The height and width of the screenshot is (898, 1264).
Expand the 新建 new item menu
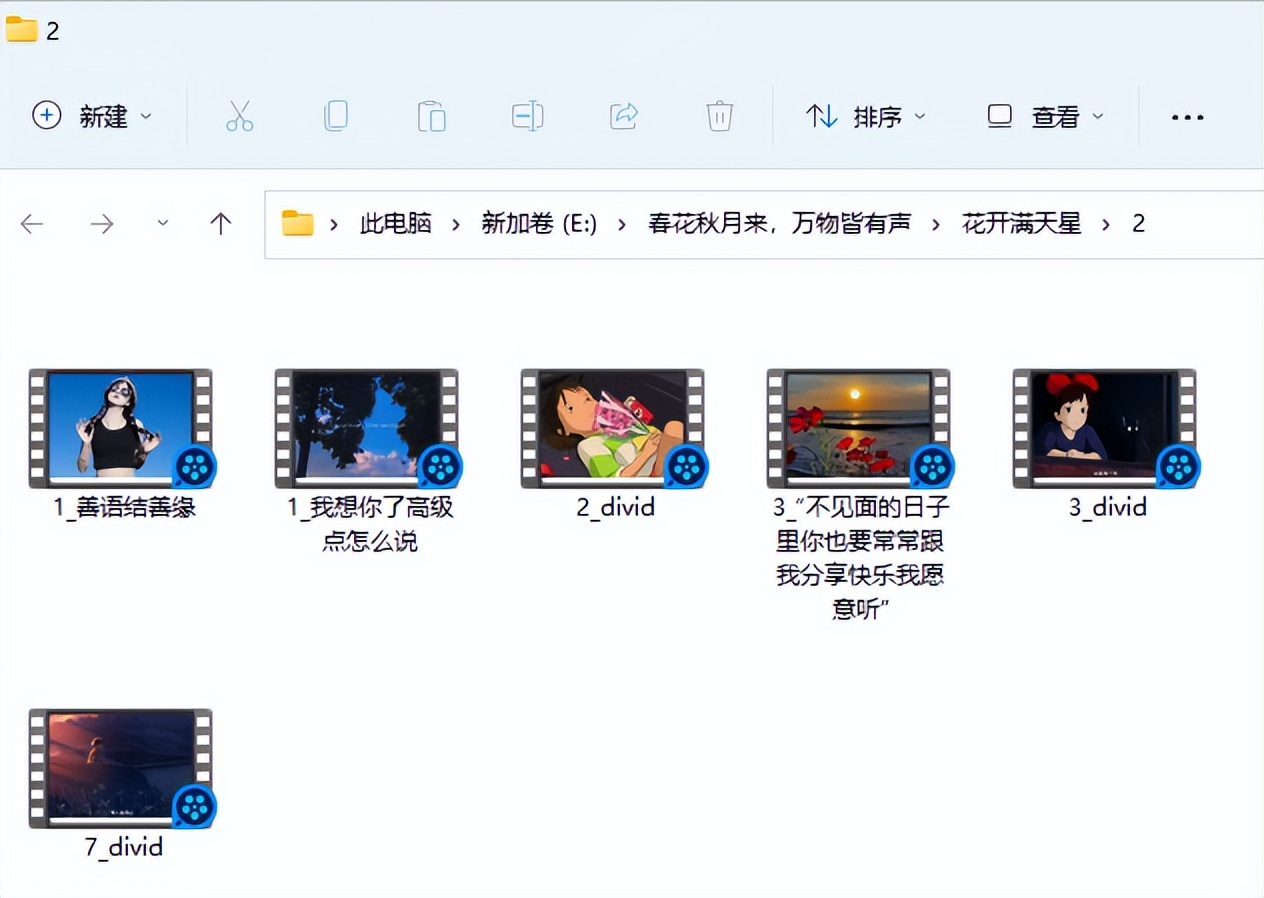tap(93, 116)
